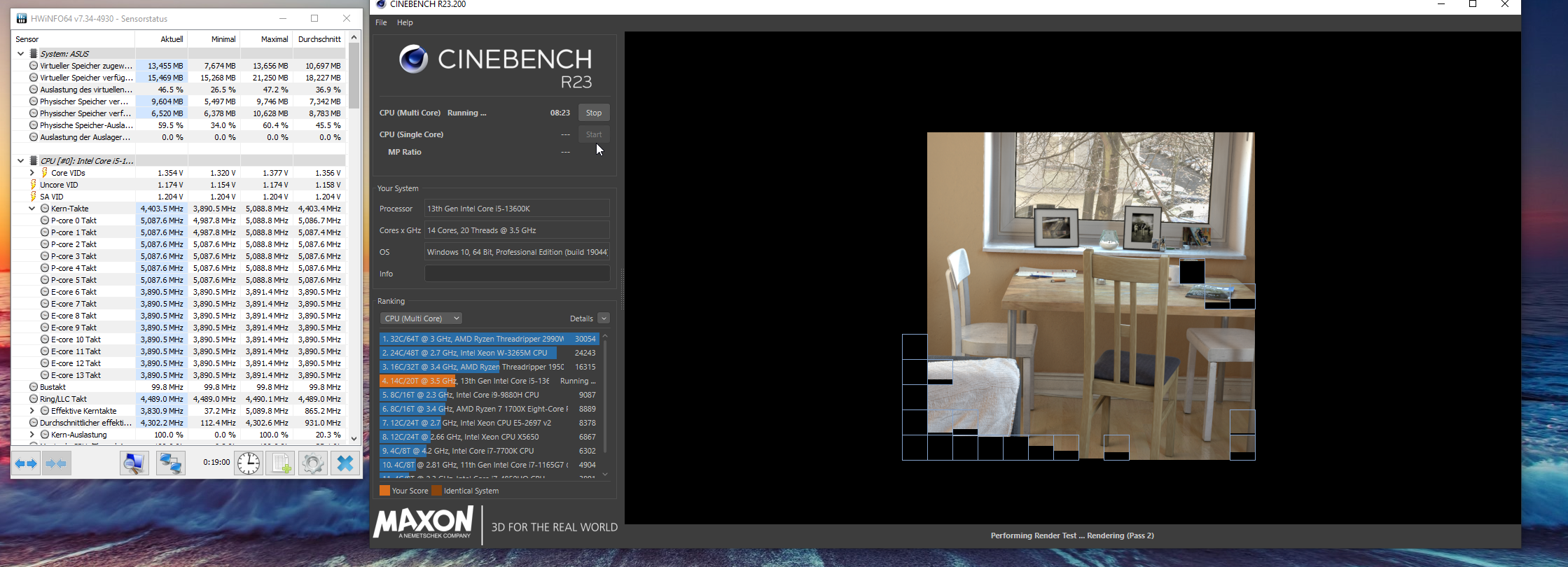This screenshot has width=1568, height=567.
Task: Click the Core VIDs lightning bolt icon
Action: pyautogui.click(x=45, y=173)
